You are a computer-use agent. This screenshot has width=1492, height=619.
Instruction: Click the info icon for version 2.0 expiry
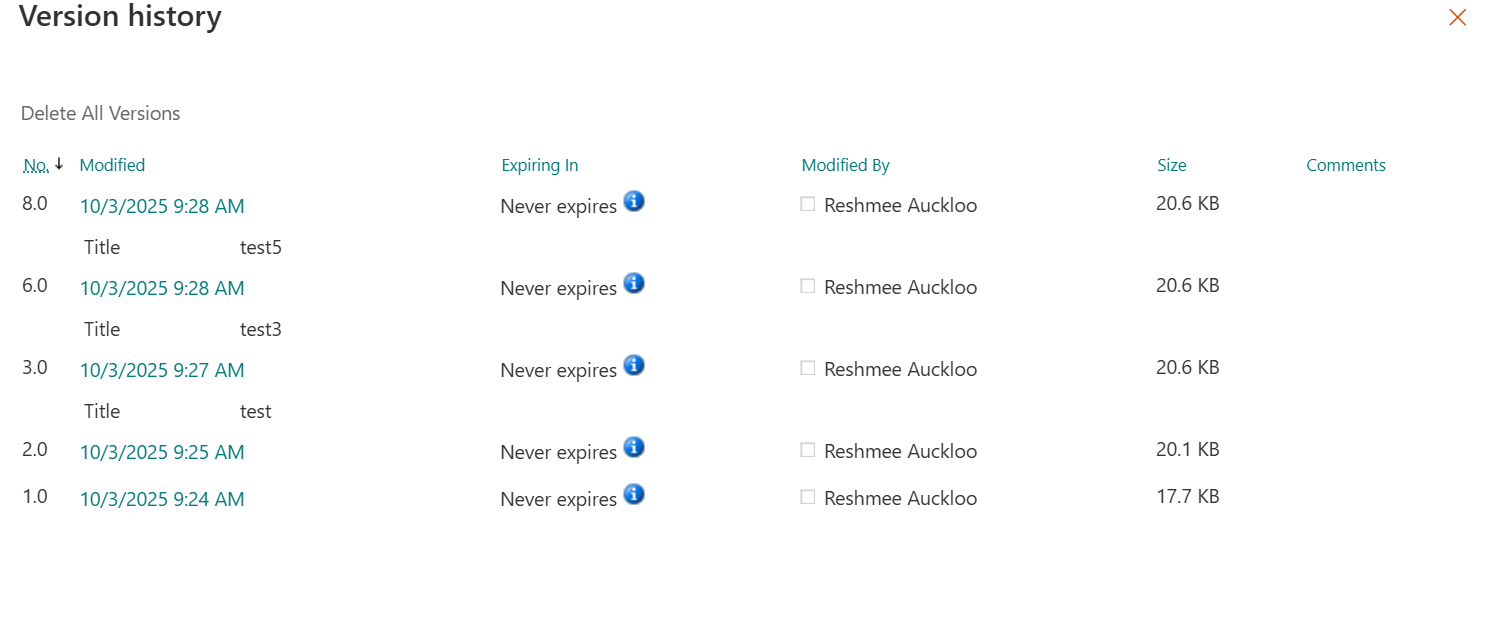click(x=633, y=447)
